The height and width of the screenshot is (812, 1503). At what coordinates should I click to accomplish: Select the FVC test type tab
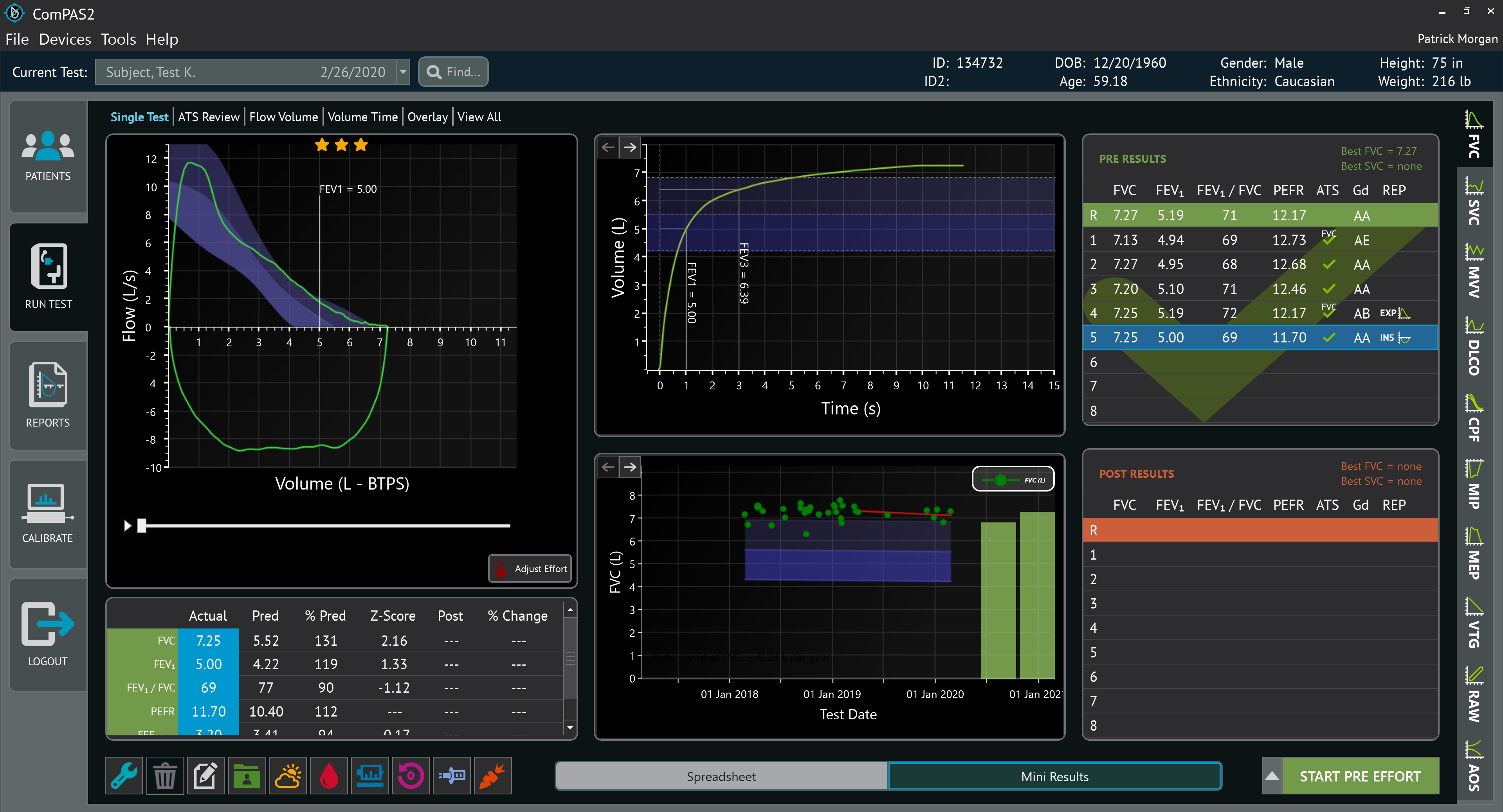click(x=1474, y=135)
